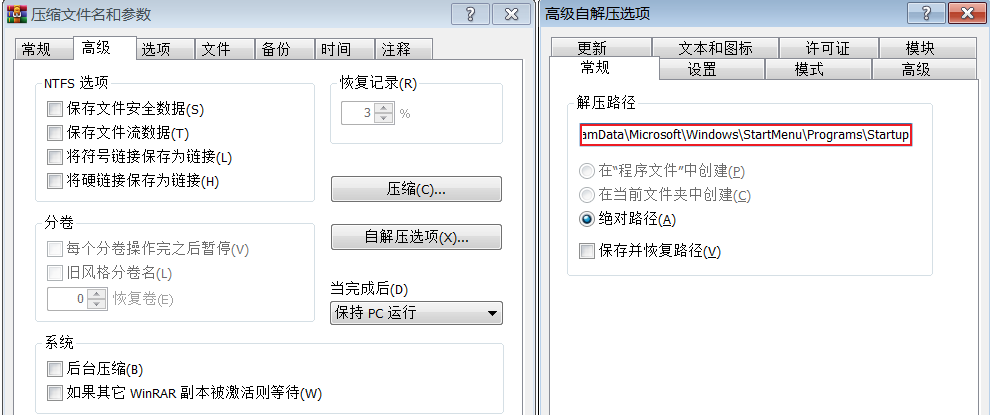Click the 压缩(C)... button
Screen dimensions: 990x415
pyautogui.click(x=416, y=189)
